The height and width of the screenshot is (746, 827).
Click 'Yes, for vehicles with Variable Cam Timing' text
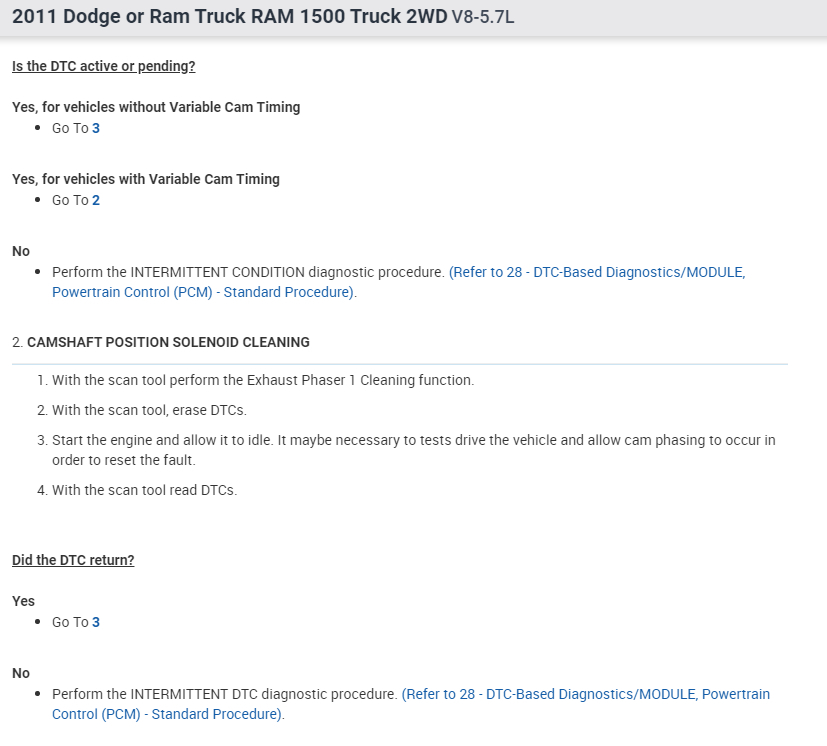146,179
